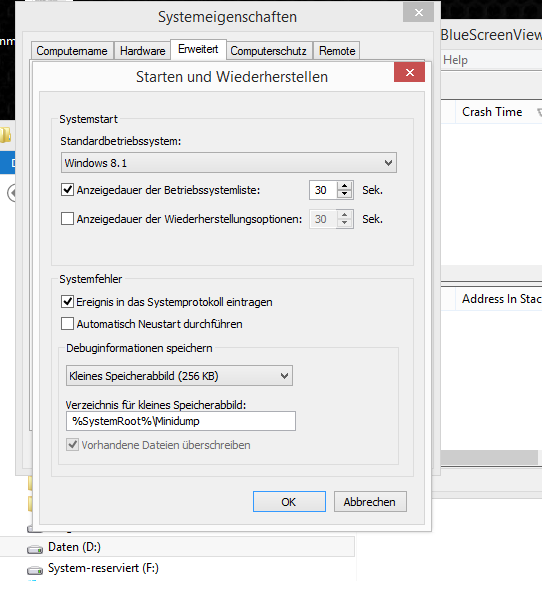Toggle Vorhandene Dateien überschreiben checkbox

click(72, 445)
